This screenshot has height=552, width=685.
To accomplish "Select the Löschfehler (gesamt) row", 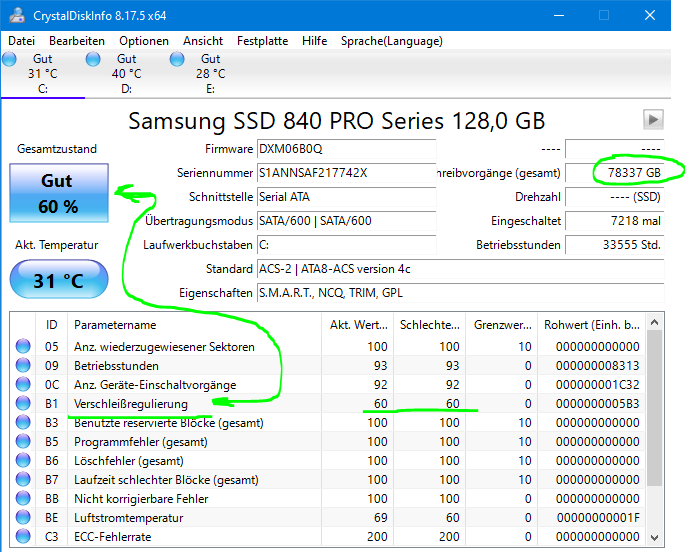I will click(x=328, y=461).
